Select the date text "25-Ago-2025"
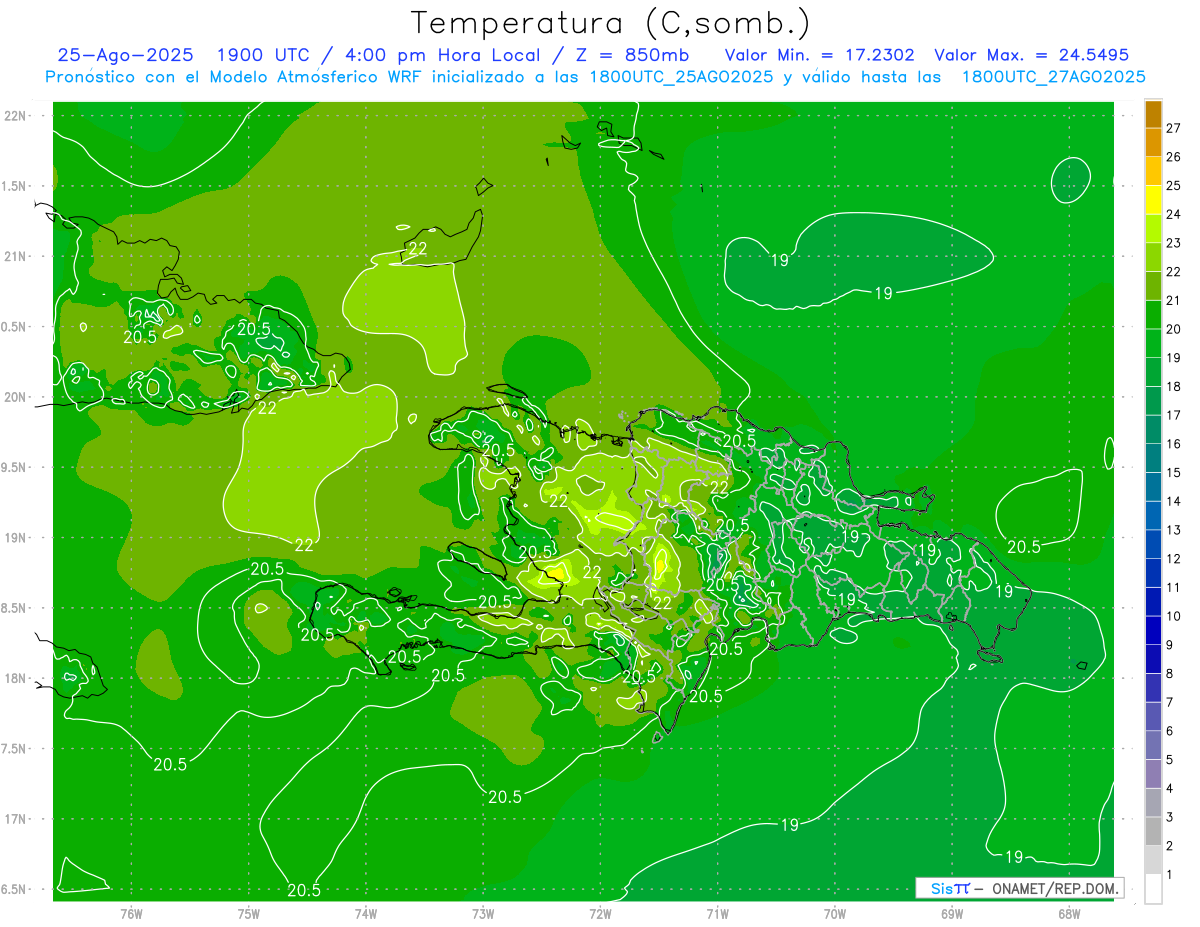 [x=126, y=56]
